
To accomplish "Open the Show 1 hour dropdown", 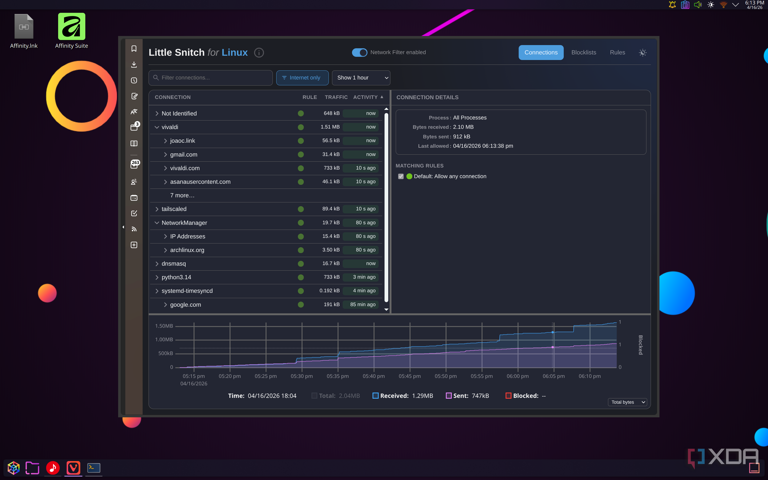I will coord(361,77).
